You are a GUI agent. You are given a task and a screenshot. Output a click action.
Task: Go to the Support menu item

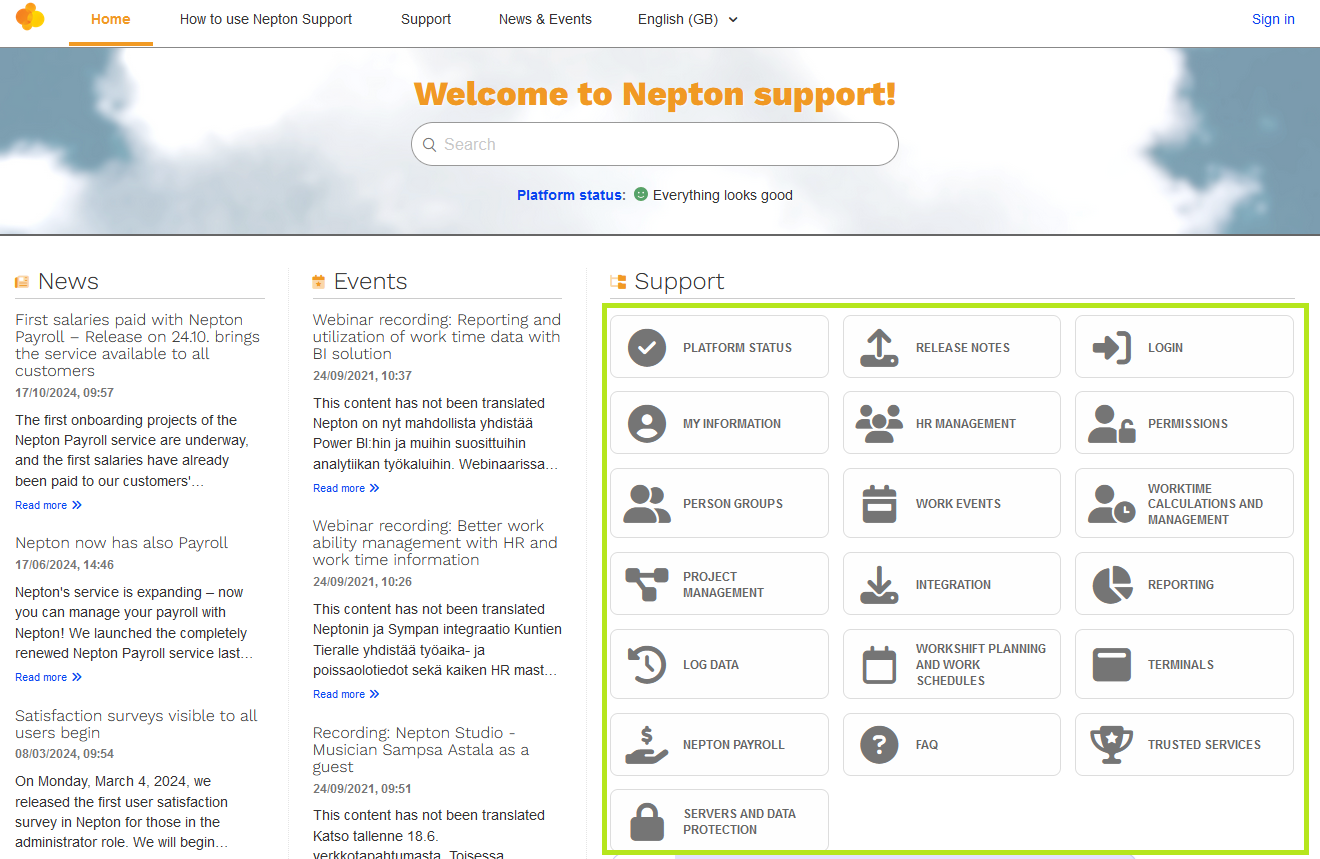pos(426,19)
